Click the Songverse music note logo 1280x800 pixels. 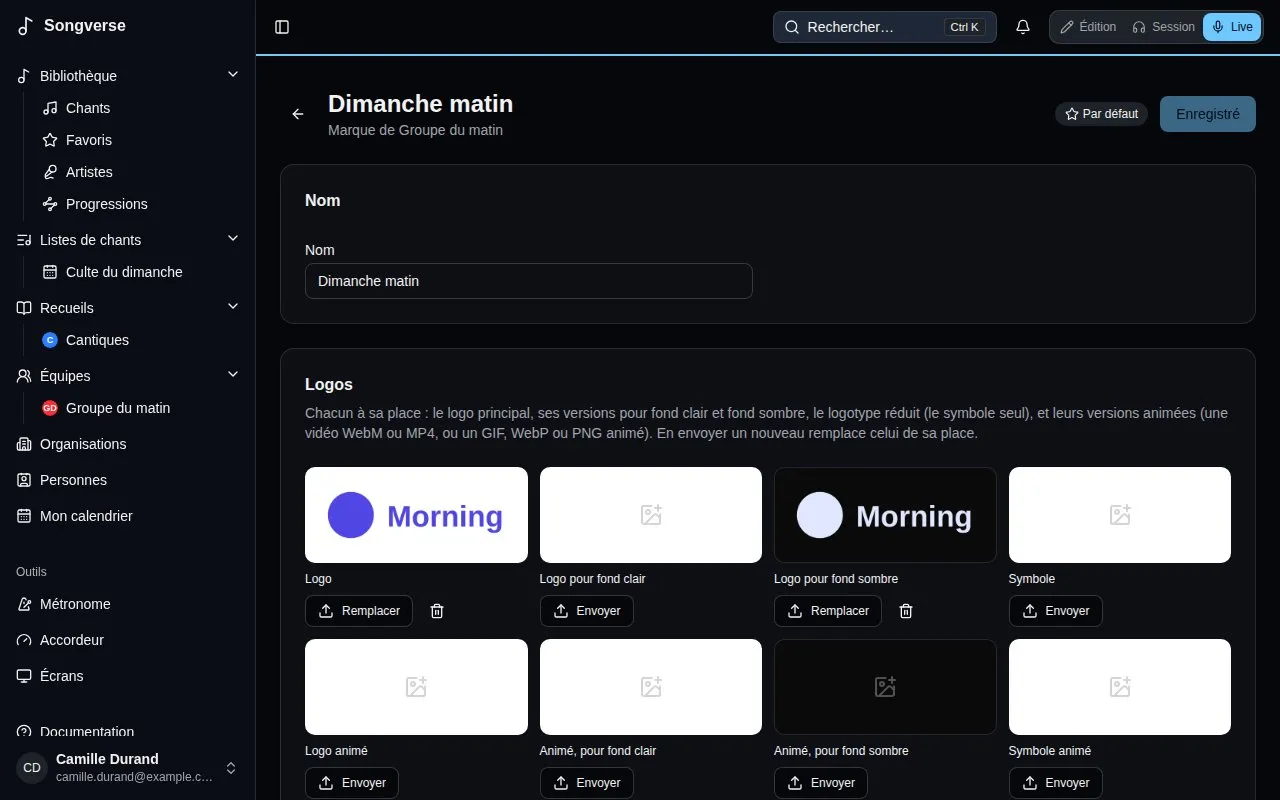coord(26,26)
